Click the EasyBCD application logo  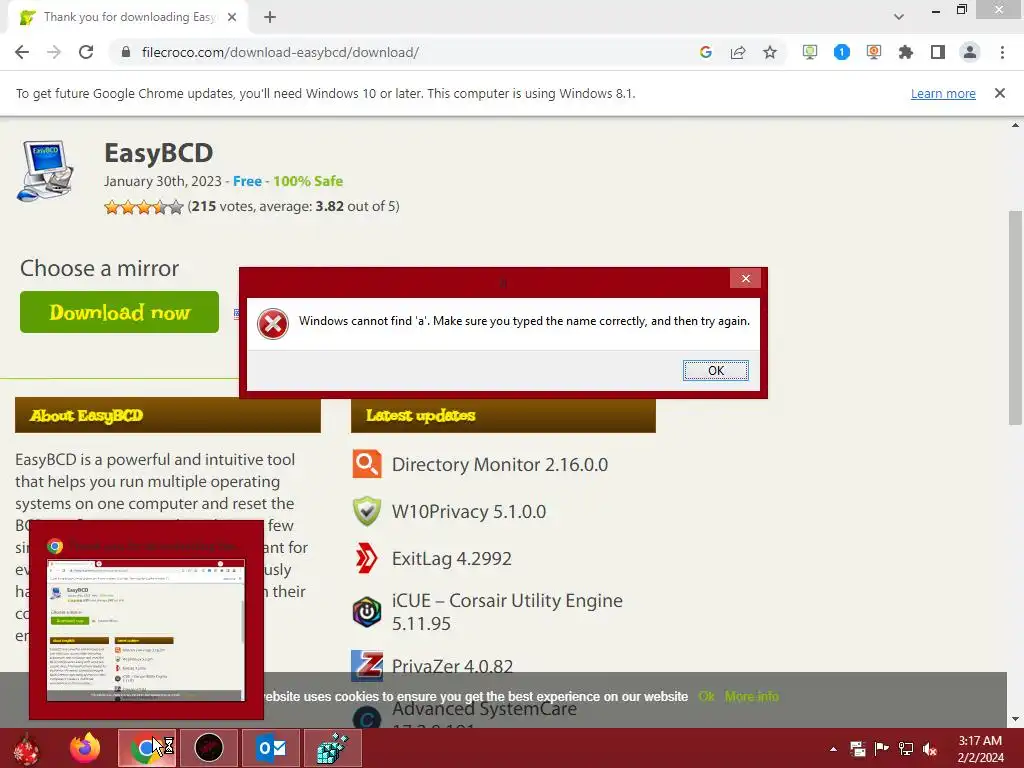45,171
